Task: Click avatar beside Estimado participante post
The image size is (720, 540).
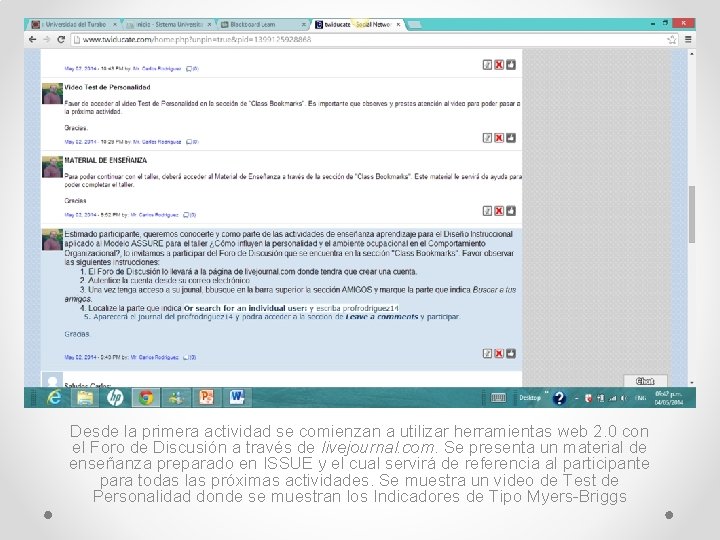Action: tap(52, 240)
